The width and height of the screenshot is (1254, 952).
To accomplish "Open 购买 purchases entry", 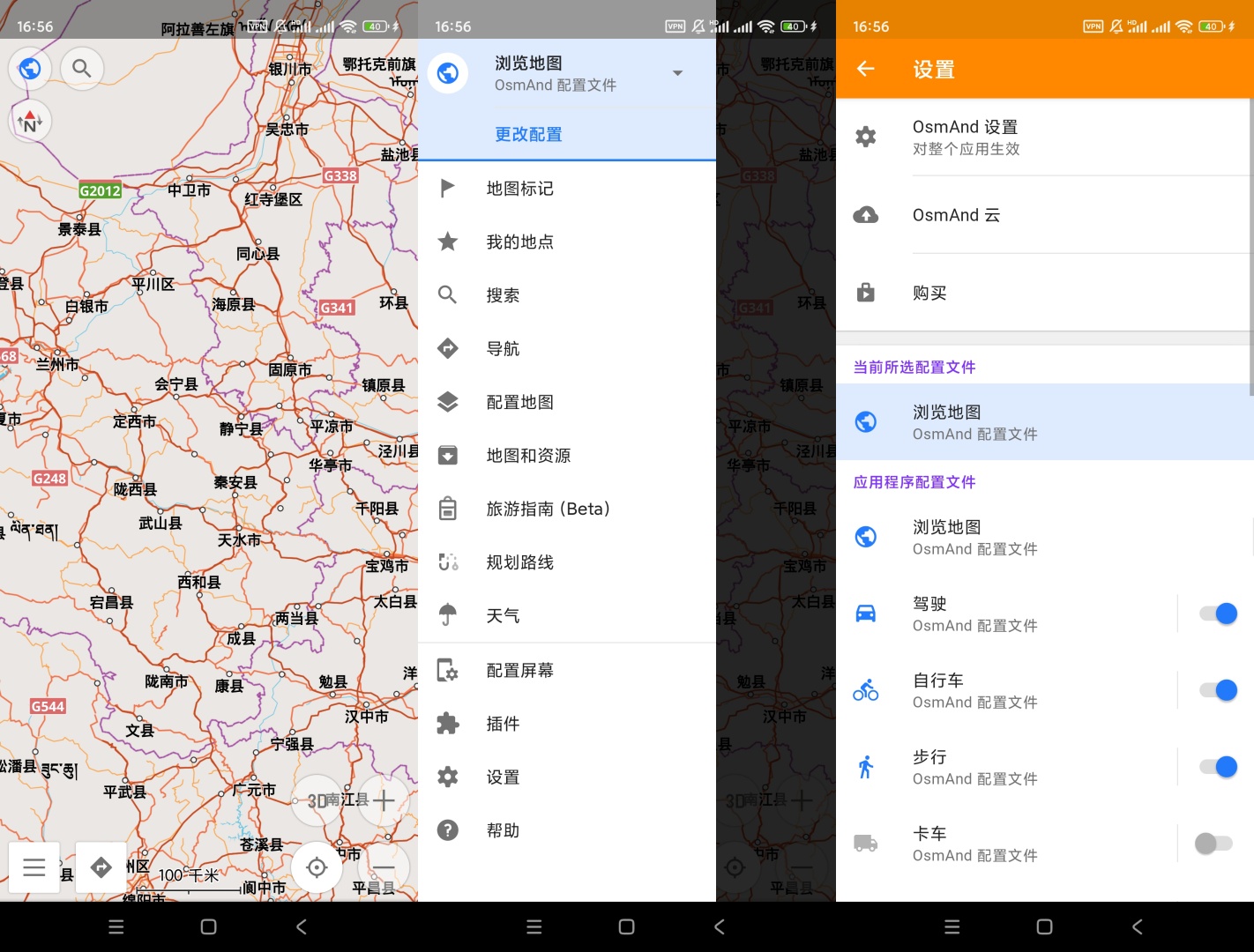I will [x=929, y=293].
